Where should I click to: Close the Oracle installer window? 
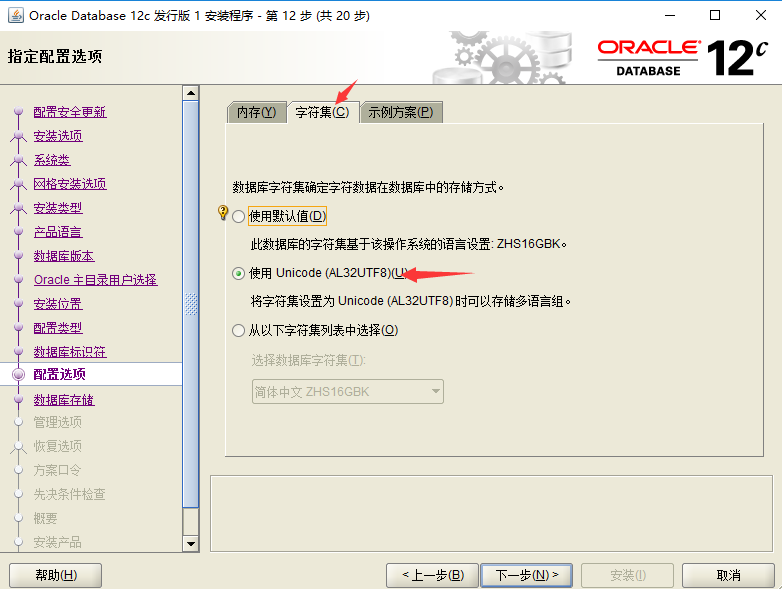click(761, 15)
